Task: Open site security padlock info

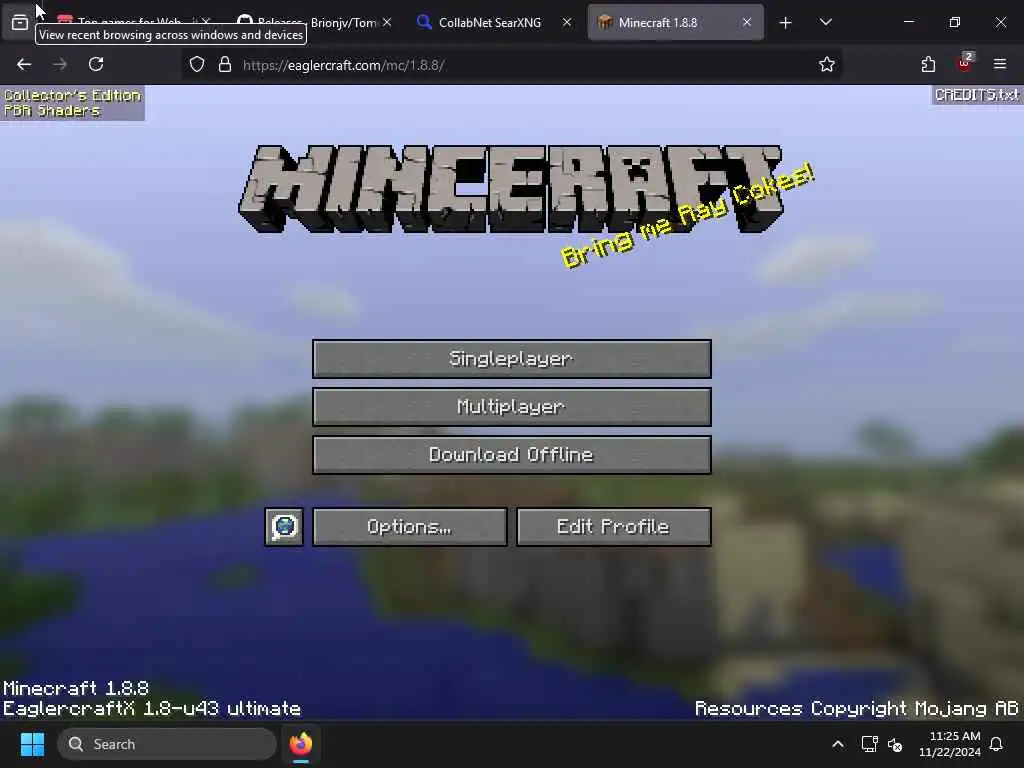Action: (225, 64)
